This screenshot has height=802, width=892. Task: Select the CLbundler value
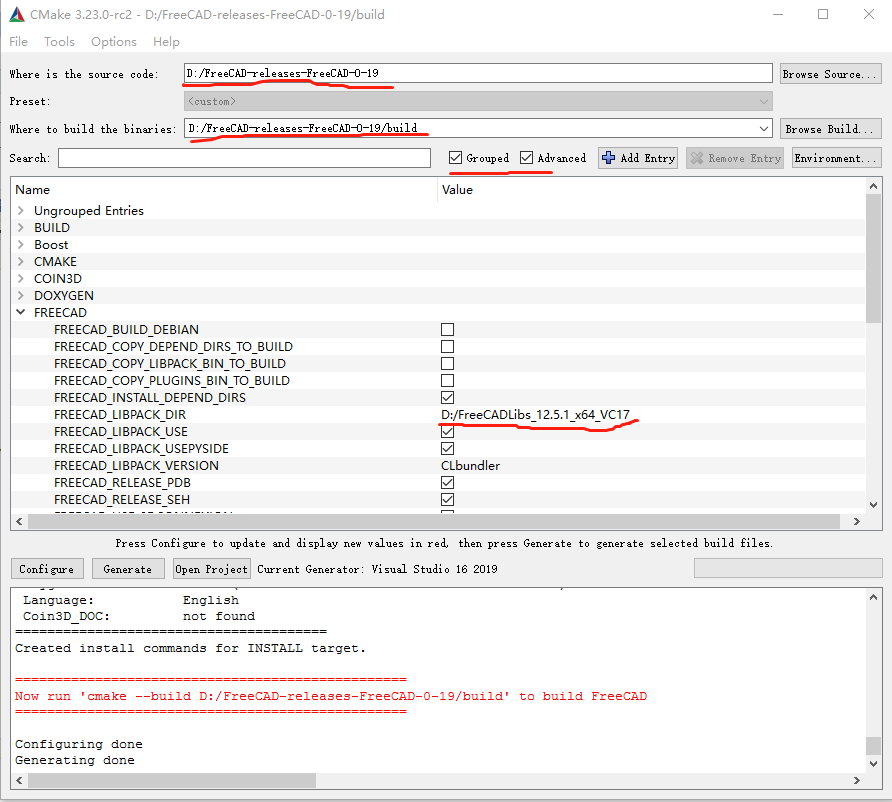(x=470, y=465)
